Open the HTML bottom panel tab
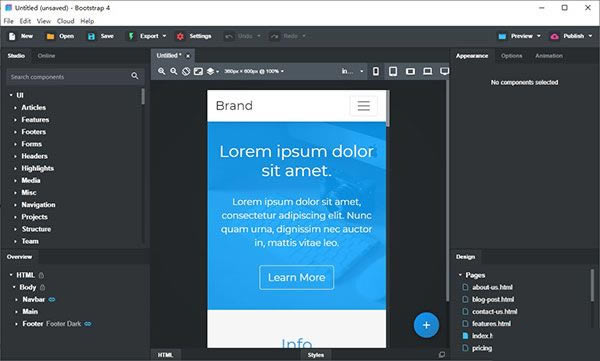This screenshot has width=600, height=361. [x=165, y=355]
